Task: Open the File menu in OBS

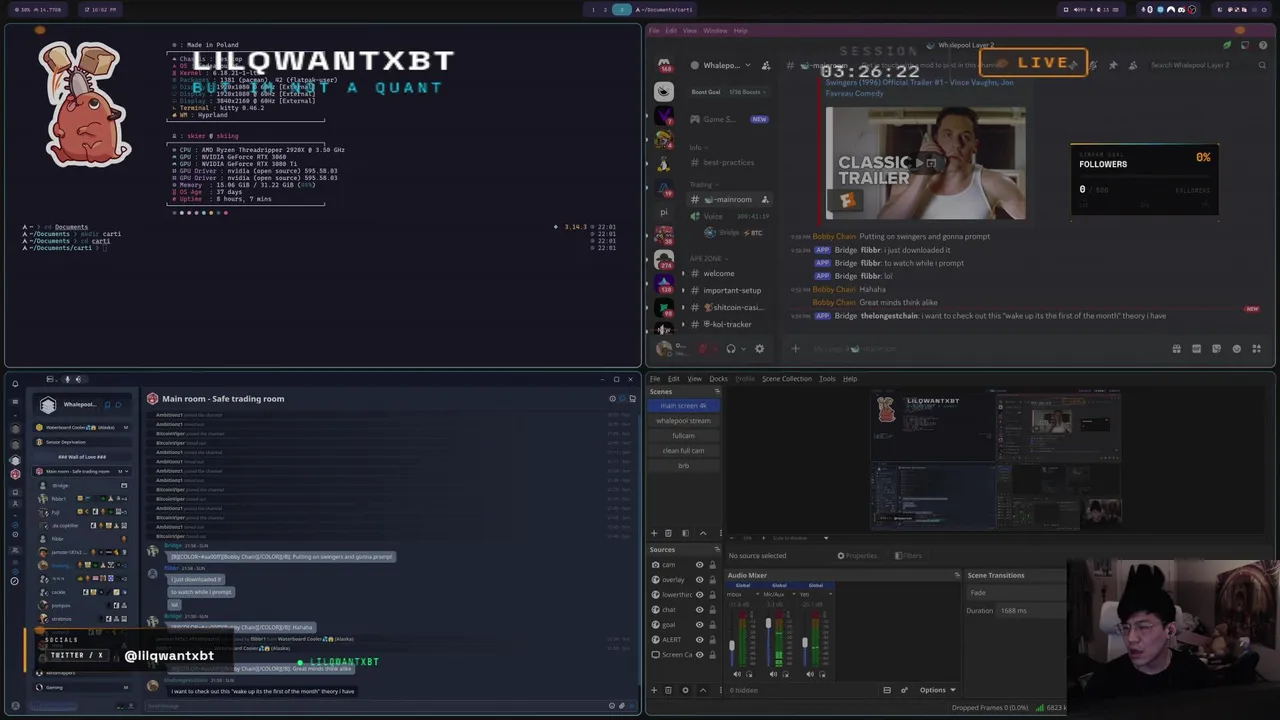Action: [x=654, y=379]
